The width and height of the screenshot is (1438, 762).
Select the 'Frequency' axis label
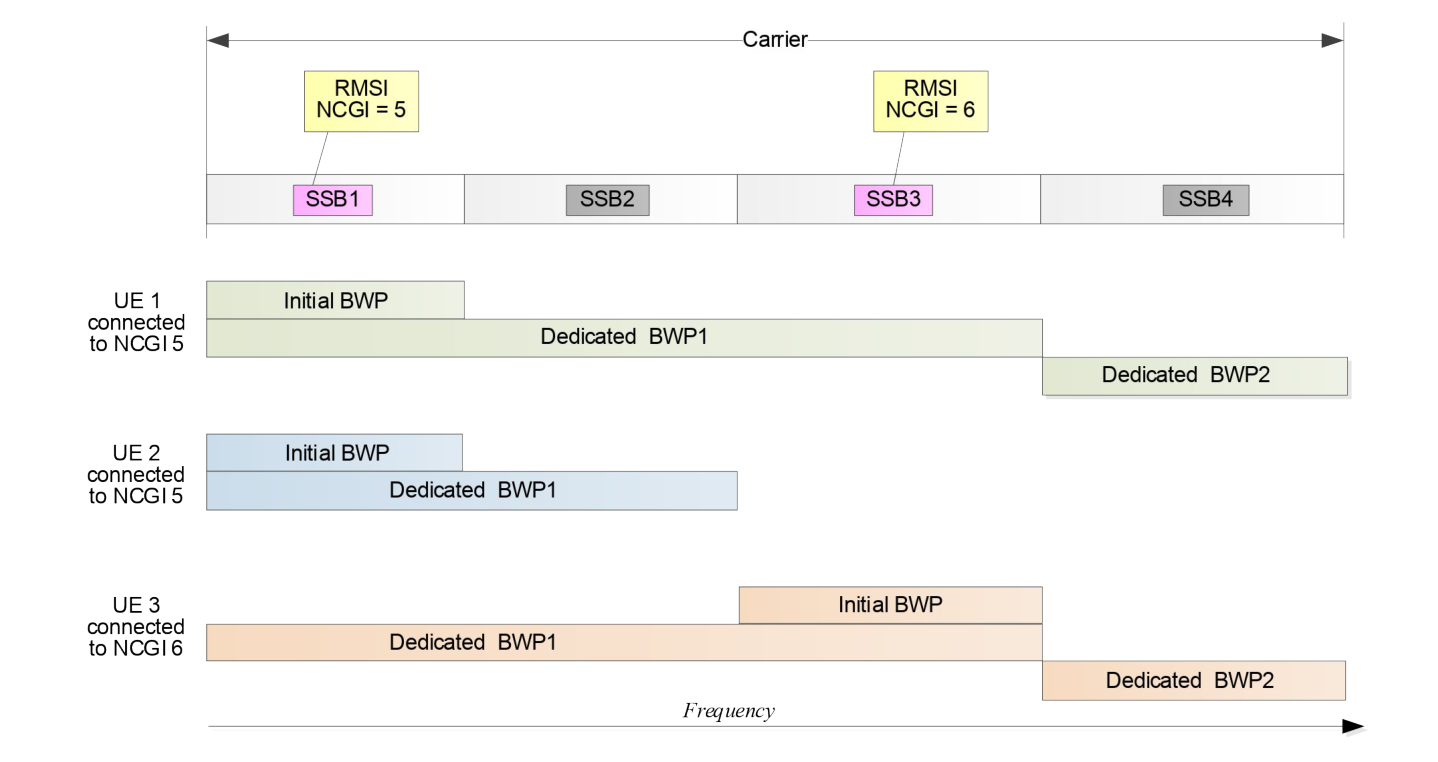click(729, 711)
